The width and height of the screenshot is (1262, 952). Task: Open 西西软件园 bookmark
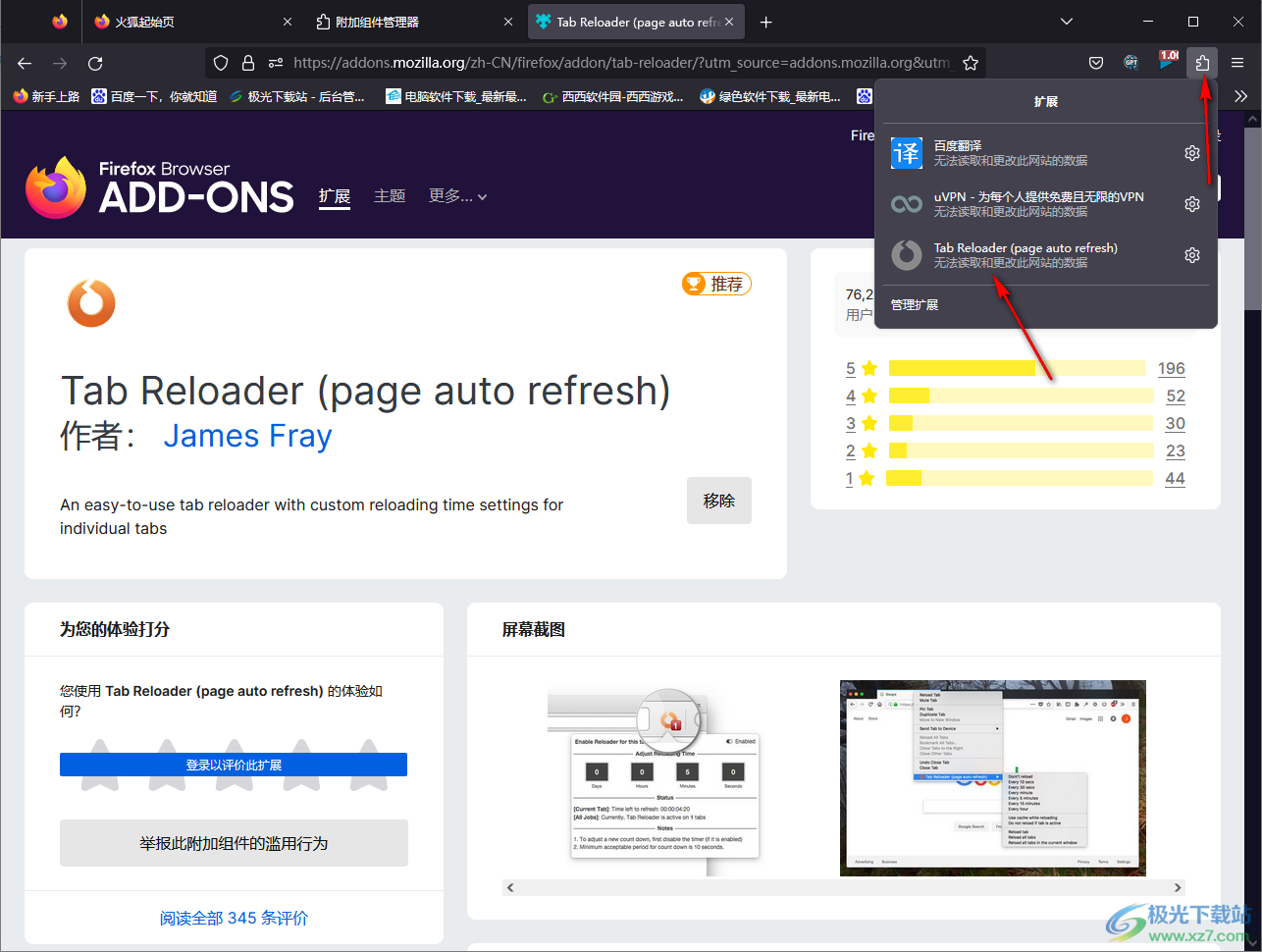(612, 96)
